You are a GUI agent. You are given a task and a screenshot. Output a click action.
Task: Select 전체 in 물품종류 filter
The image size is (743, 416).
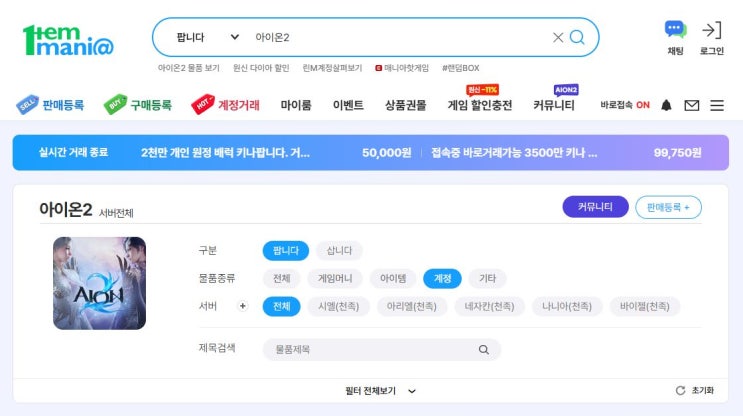click(281, 279)
